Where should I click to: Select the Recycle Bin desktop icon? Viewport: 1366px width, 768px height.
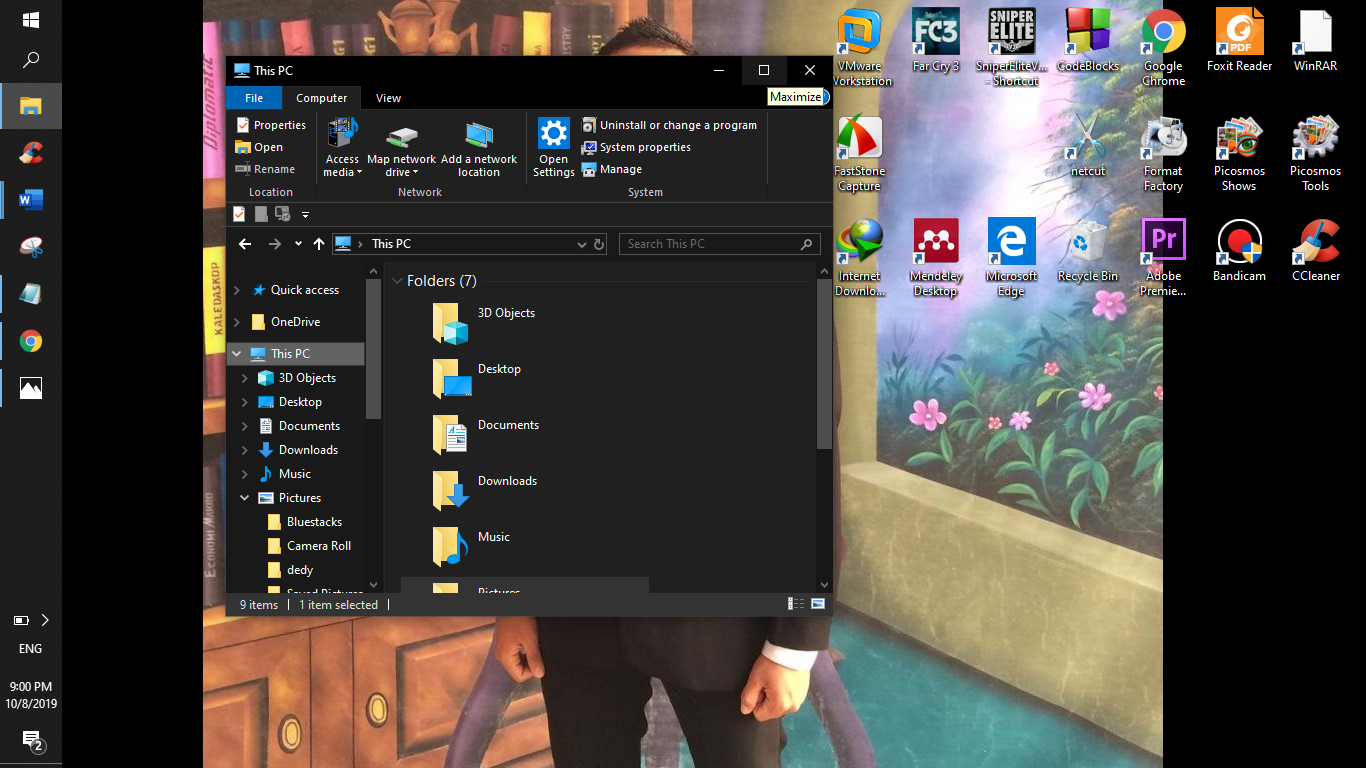click(1088, 251)
